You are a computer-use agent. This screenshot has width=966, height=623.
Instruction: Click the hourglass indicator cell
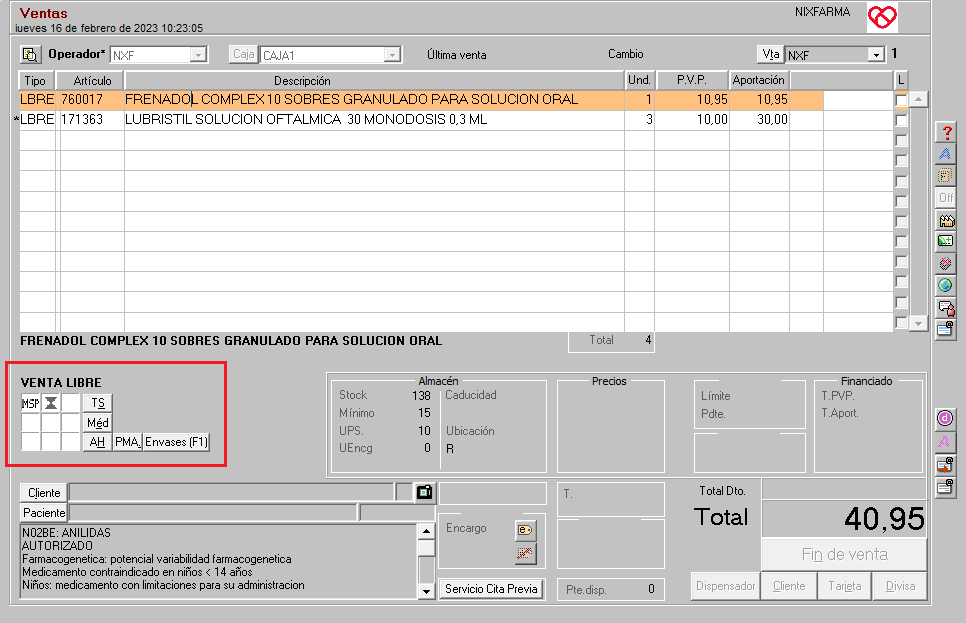click(x=51, y=403)
